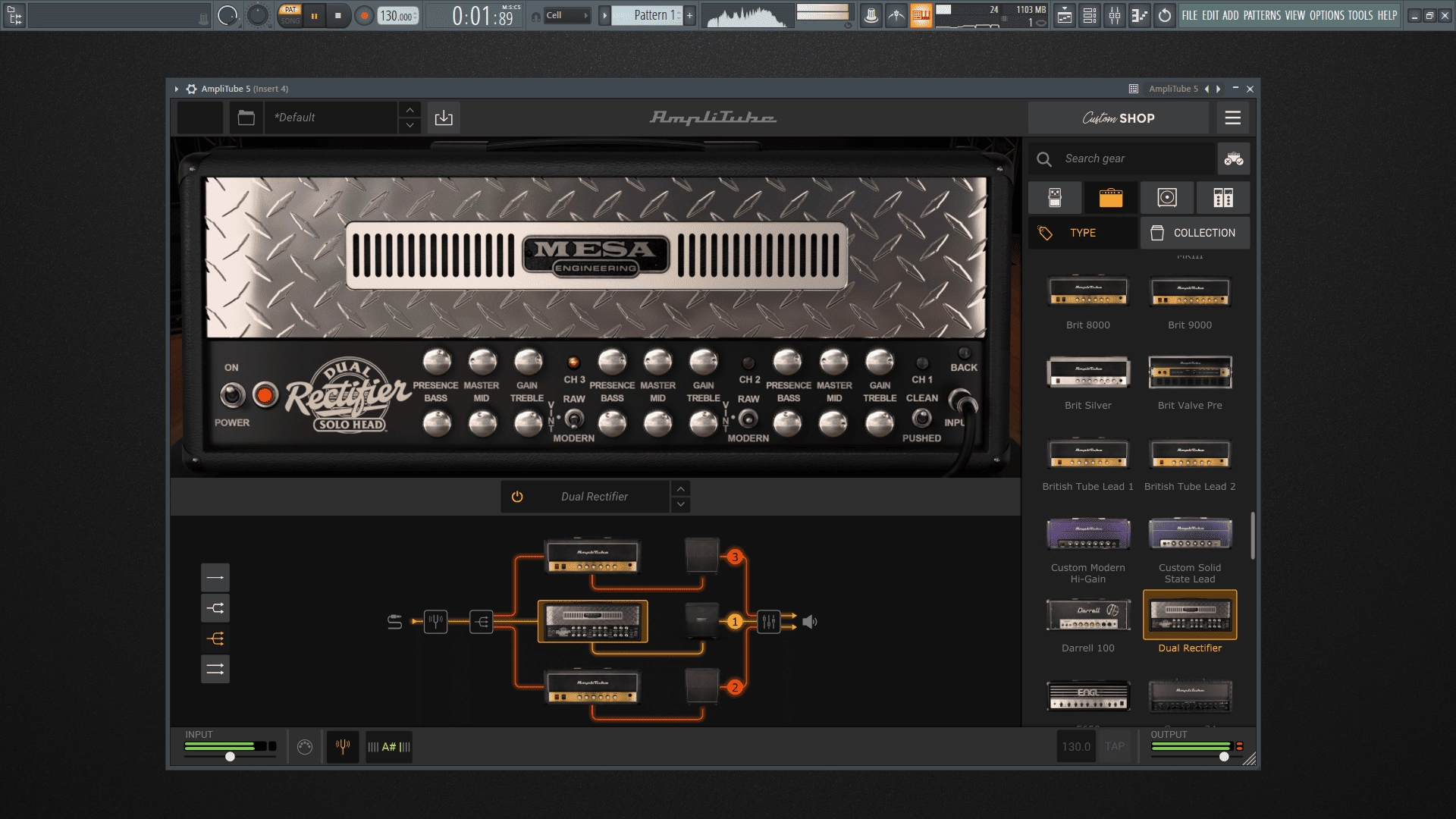Click the output speaker icon in chain
This screenshot has height=819, width=1456.
(x=810, y=622)
